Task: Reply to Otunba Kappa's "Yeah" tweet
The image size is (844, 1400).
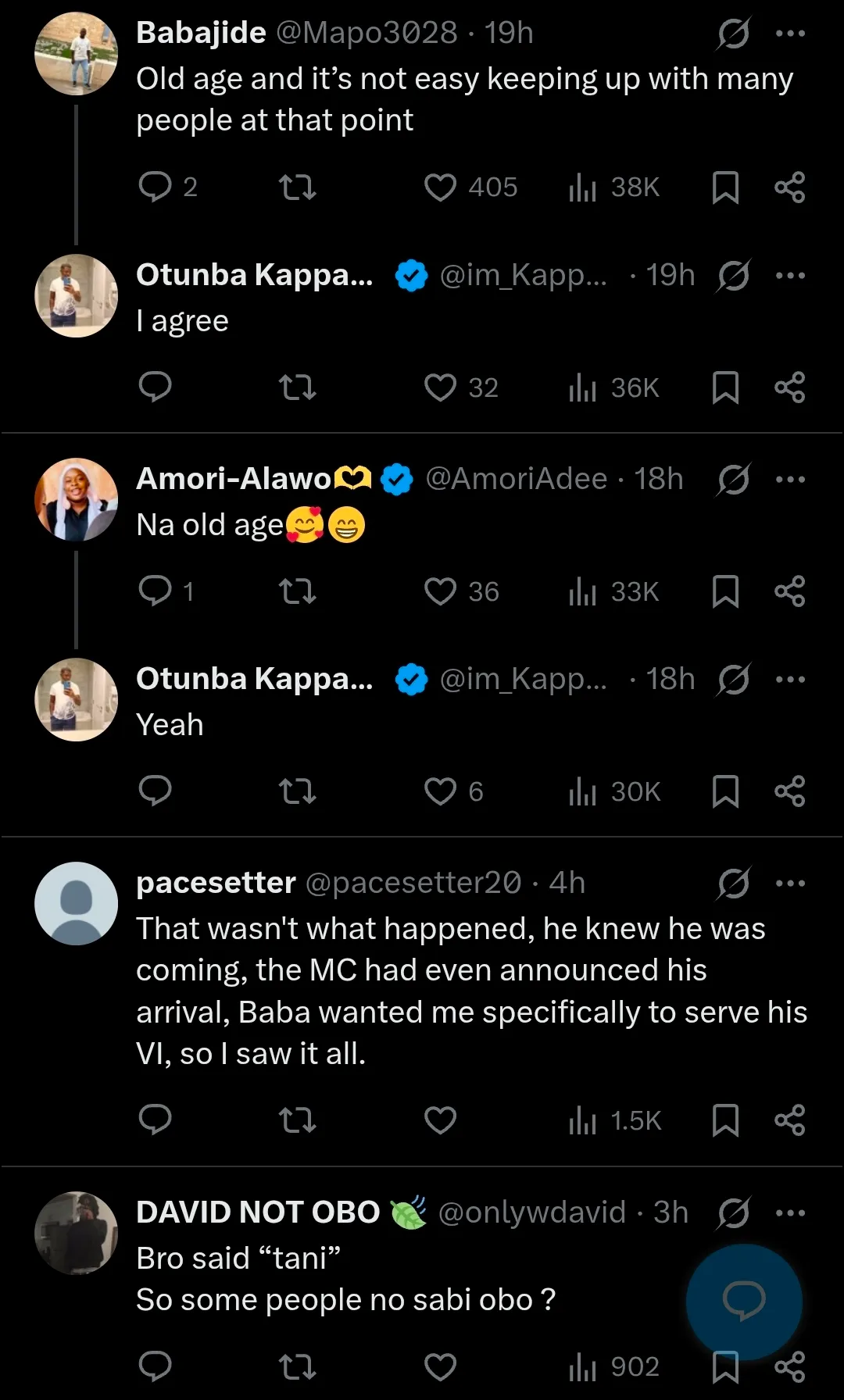Action: point(155,791)
